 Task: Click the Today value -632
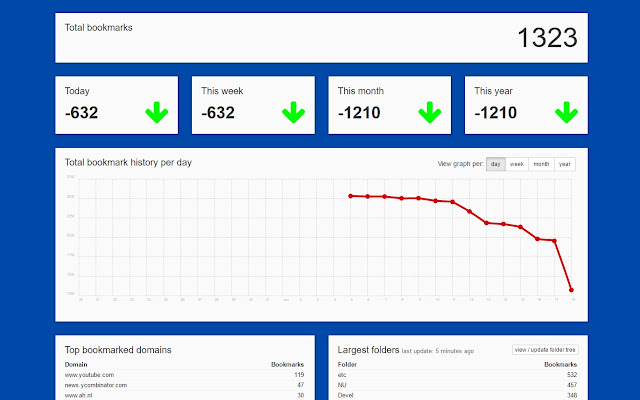pyautogui.click(x=82, y=113)
